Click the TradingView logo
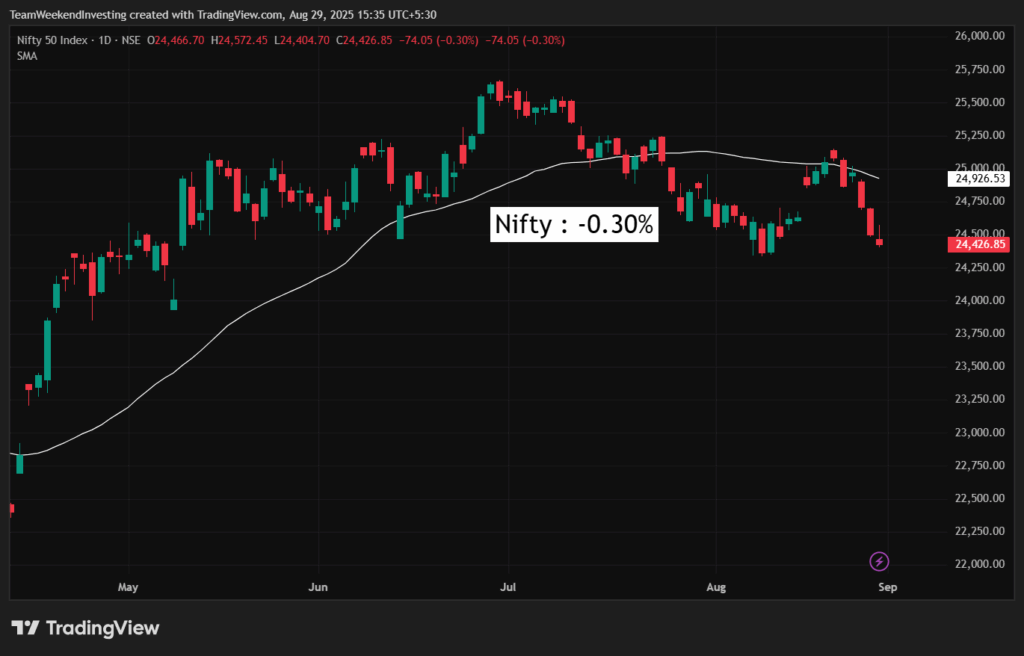This screenshot has height=656, width=1024. [86, 629]
